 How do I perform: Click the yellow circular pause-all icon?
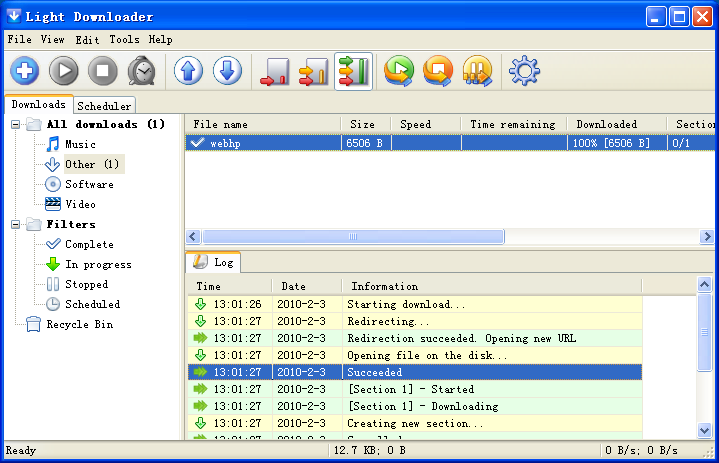tap(478, 71)
